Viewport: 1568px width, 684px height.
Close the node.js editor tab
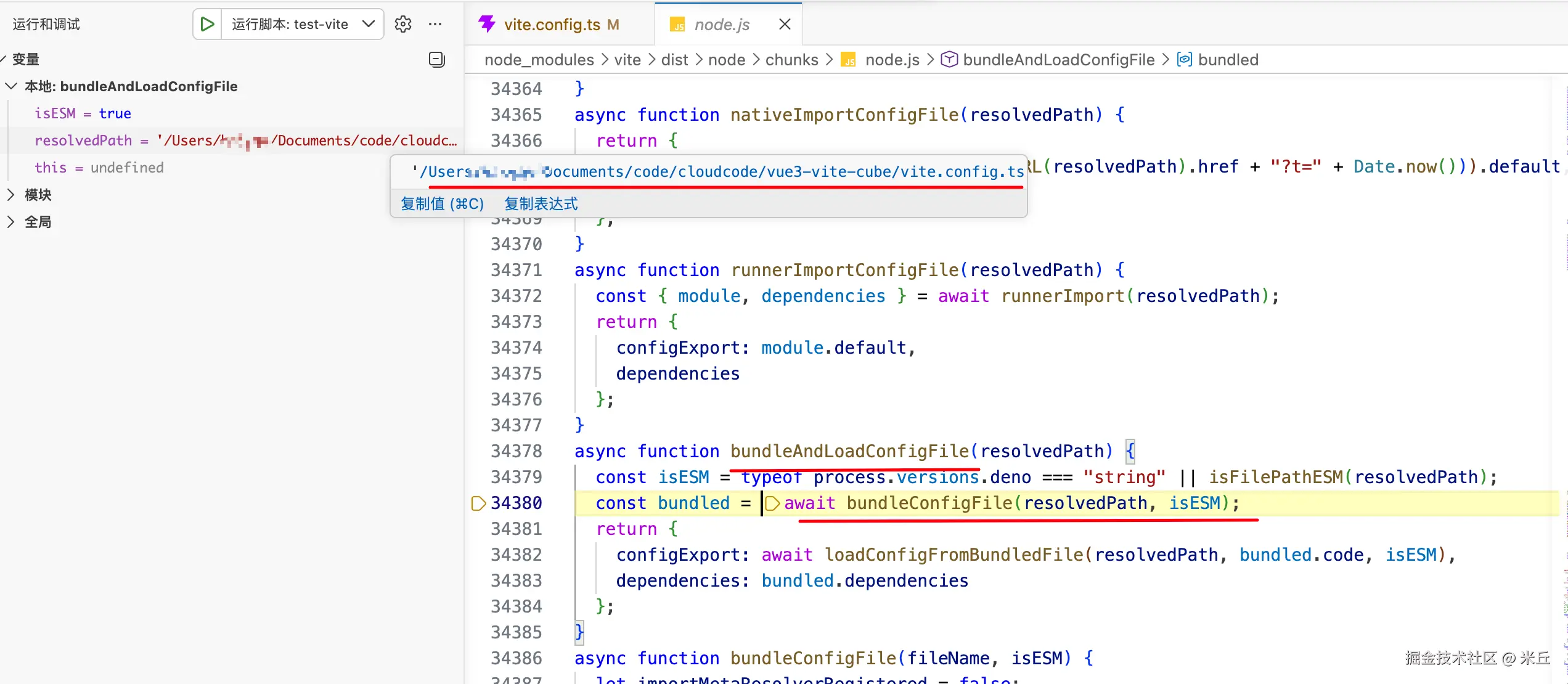coord(785,24)
